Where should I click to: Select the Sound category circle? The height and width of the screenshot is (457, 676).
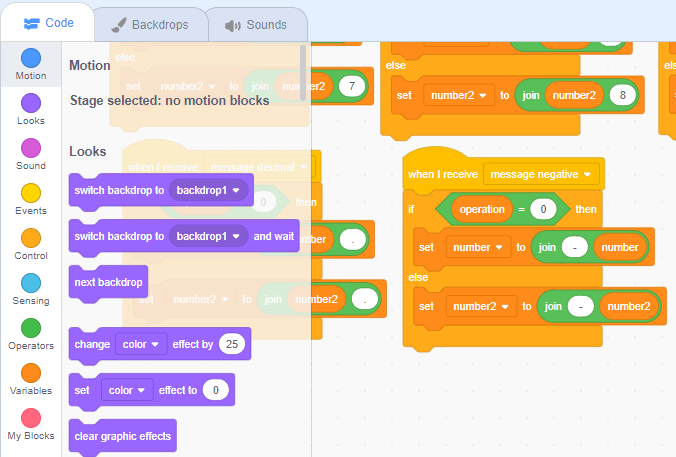(31, 148)
